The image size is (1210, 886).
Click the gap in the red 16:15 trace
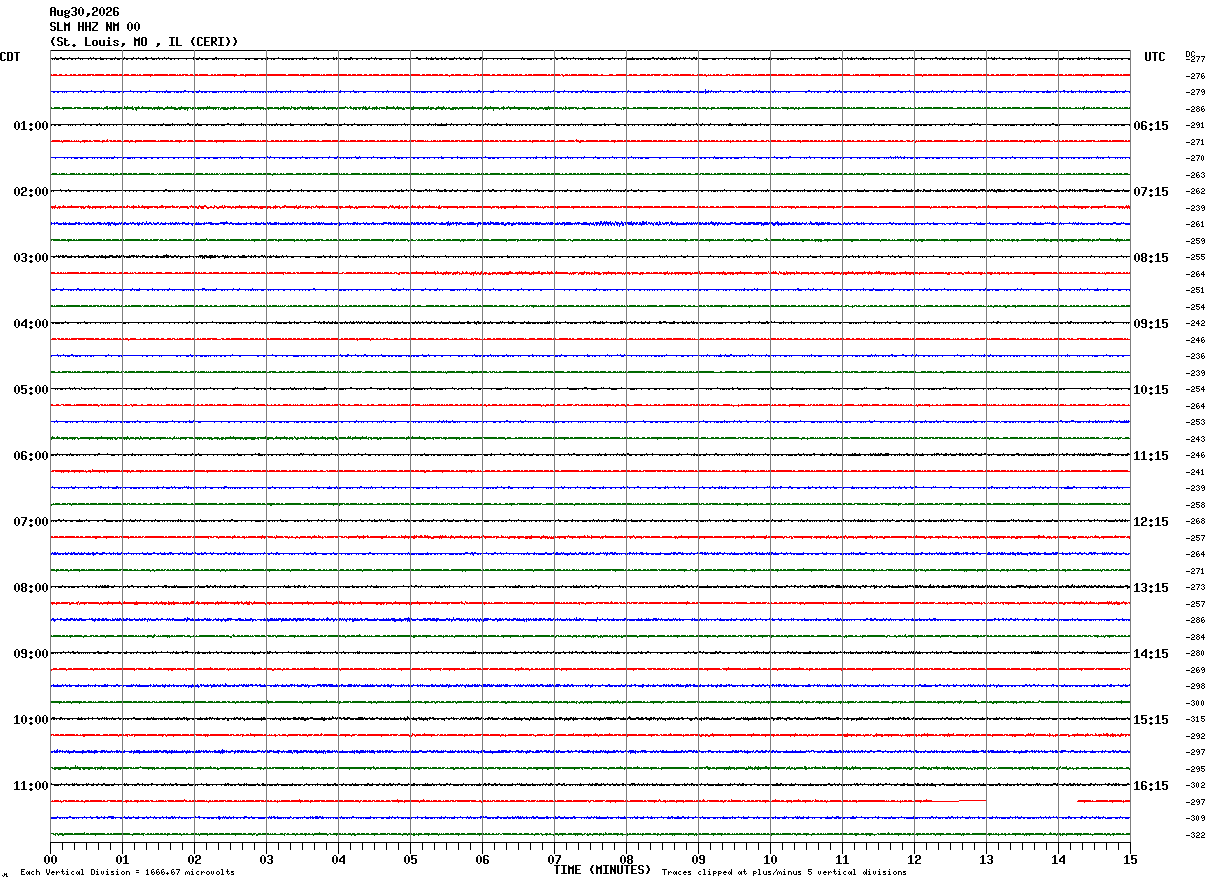1032,801
